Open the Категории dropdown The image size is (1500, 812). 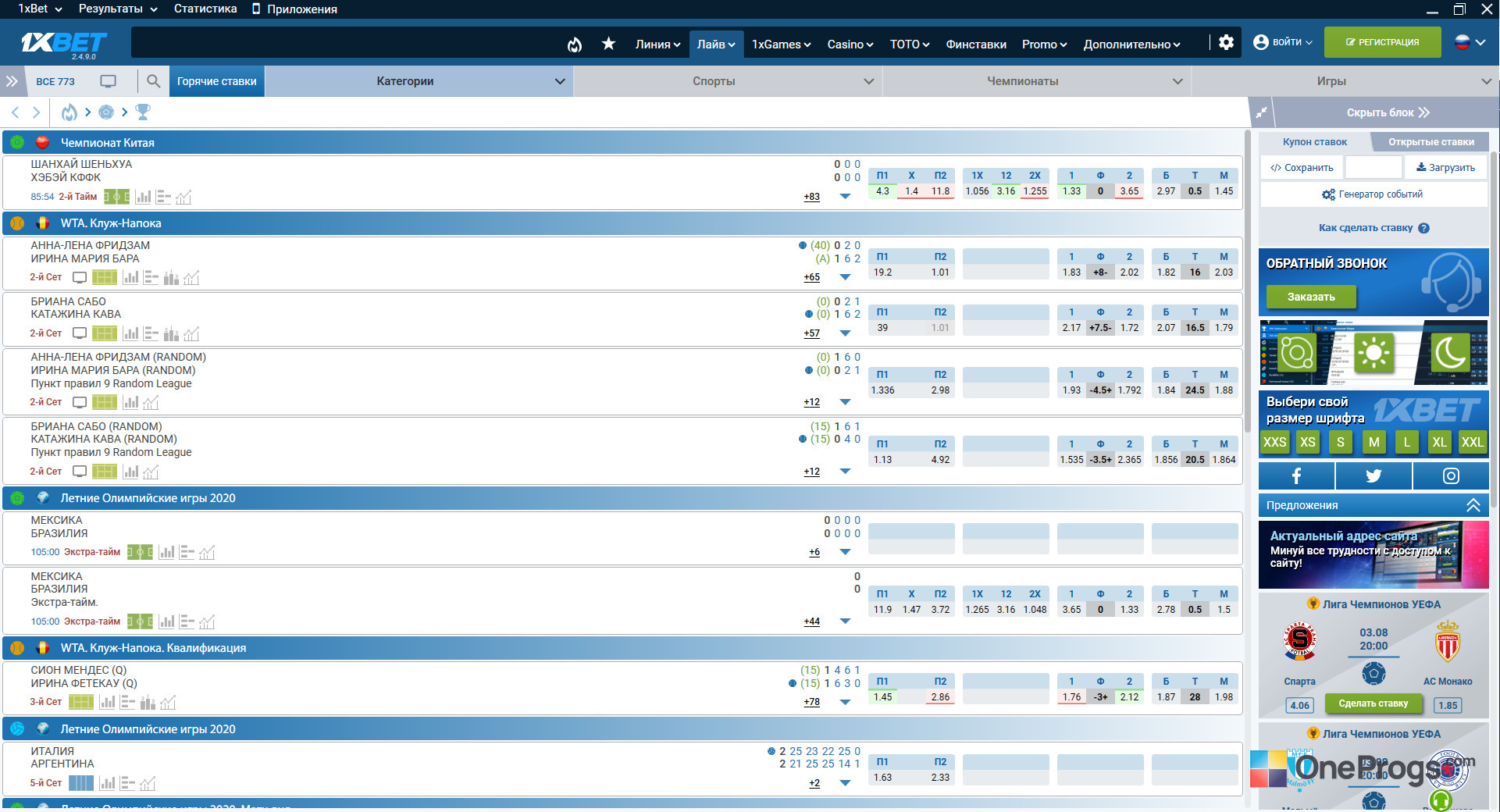click(419, 81)
